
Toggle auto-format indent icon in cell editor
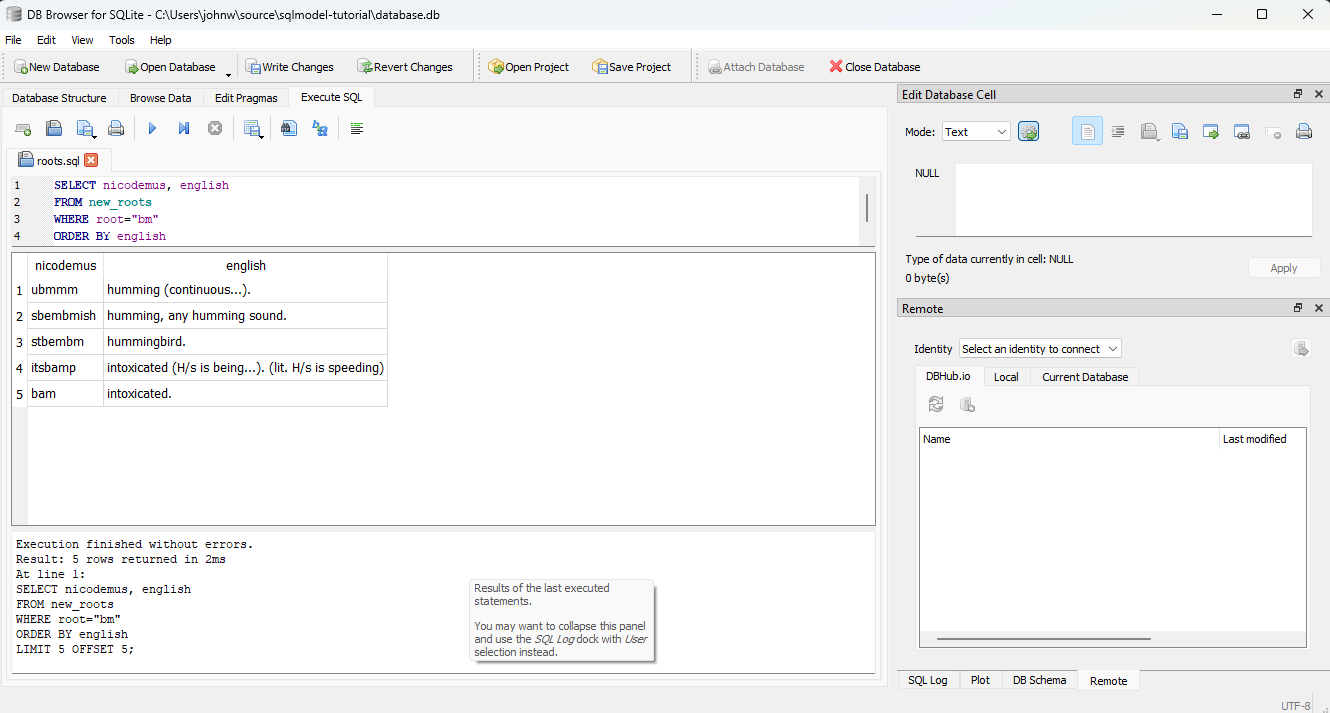1118,131
